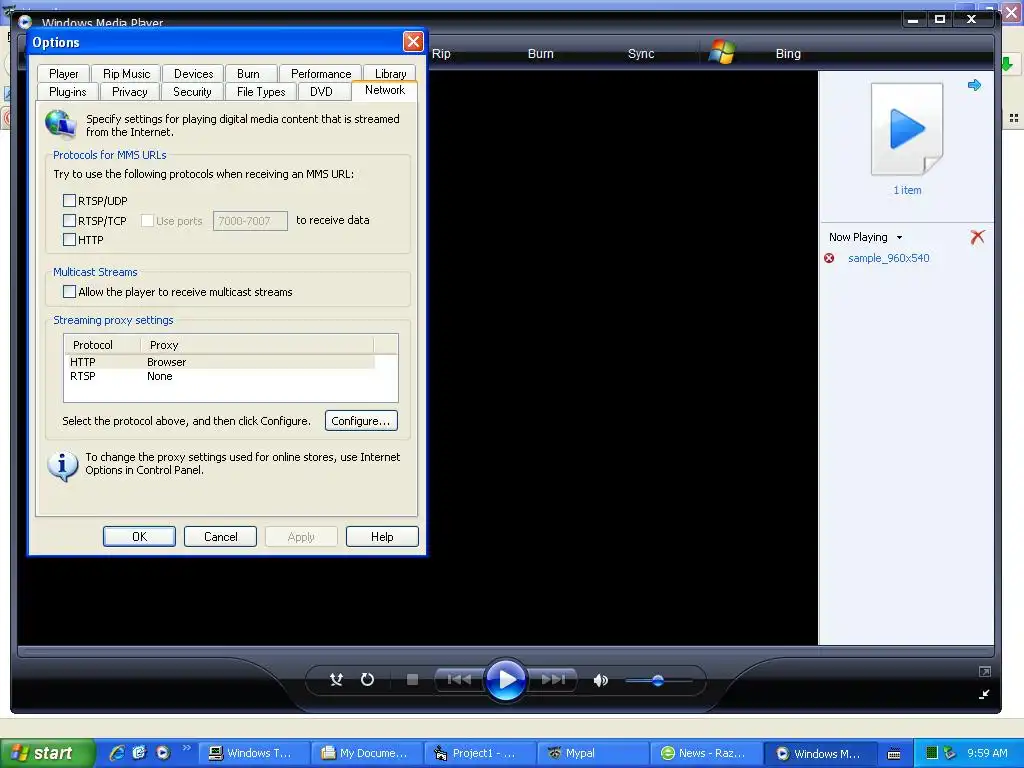The image size is (1024, 768).
Task: Stop playback with the square Stop button
Action: 412,680
